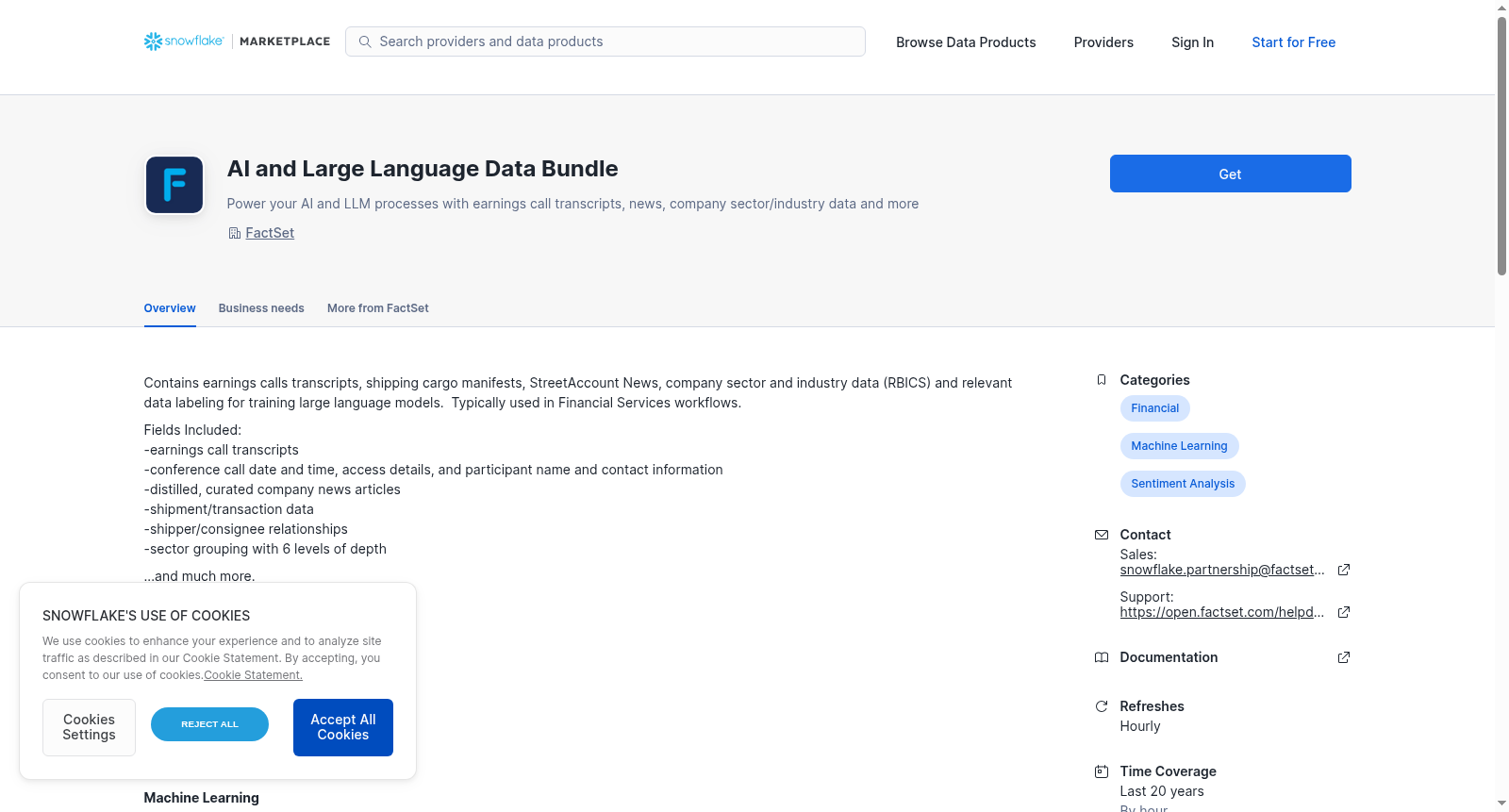
Task: Click the Snowflake logo in the header
Action: (x=184, y=41)
